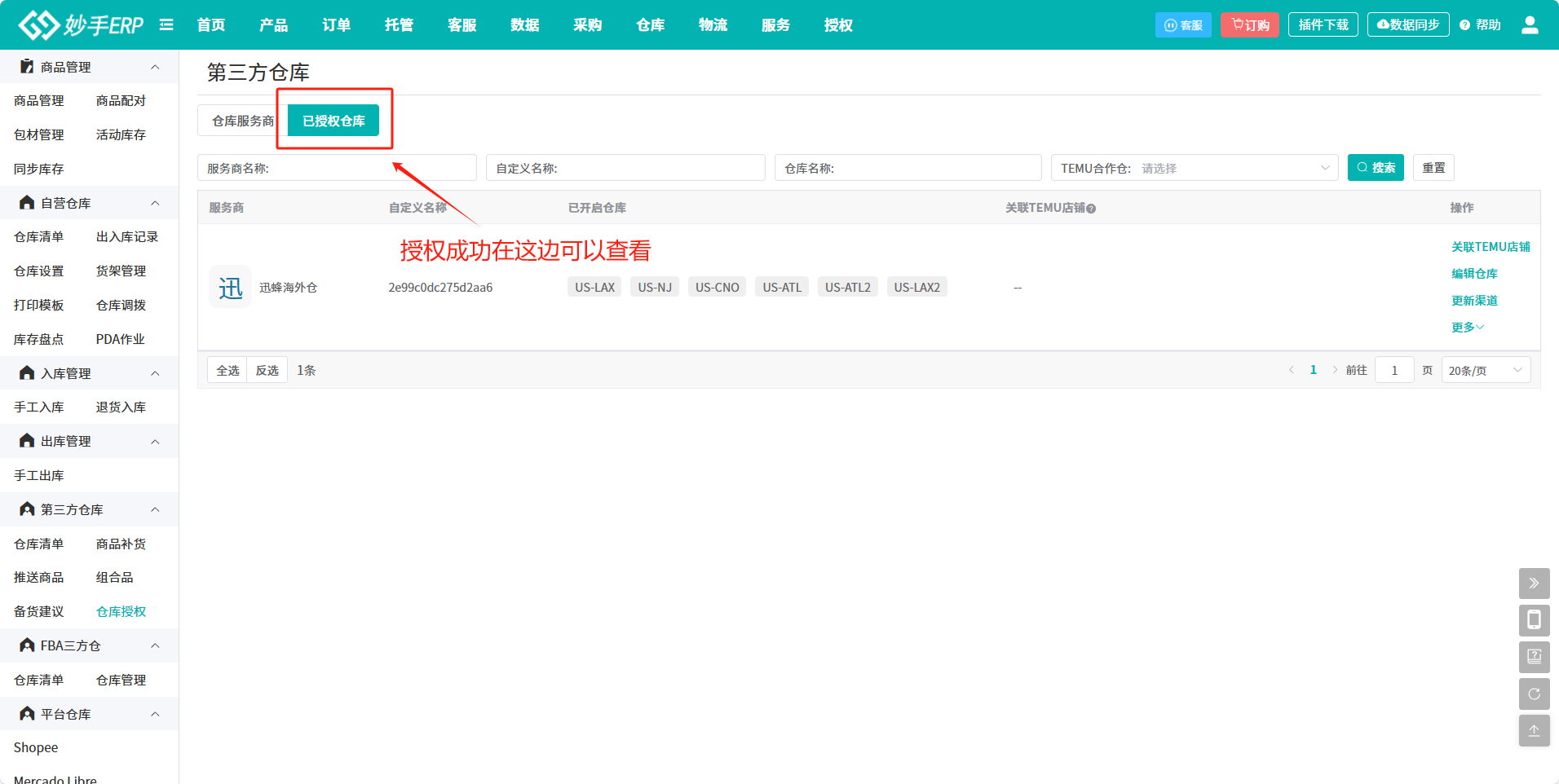Open 物流 in top navigation
The image size is (1559, 784).
[x=713, y=24]
